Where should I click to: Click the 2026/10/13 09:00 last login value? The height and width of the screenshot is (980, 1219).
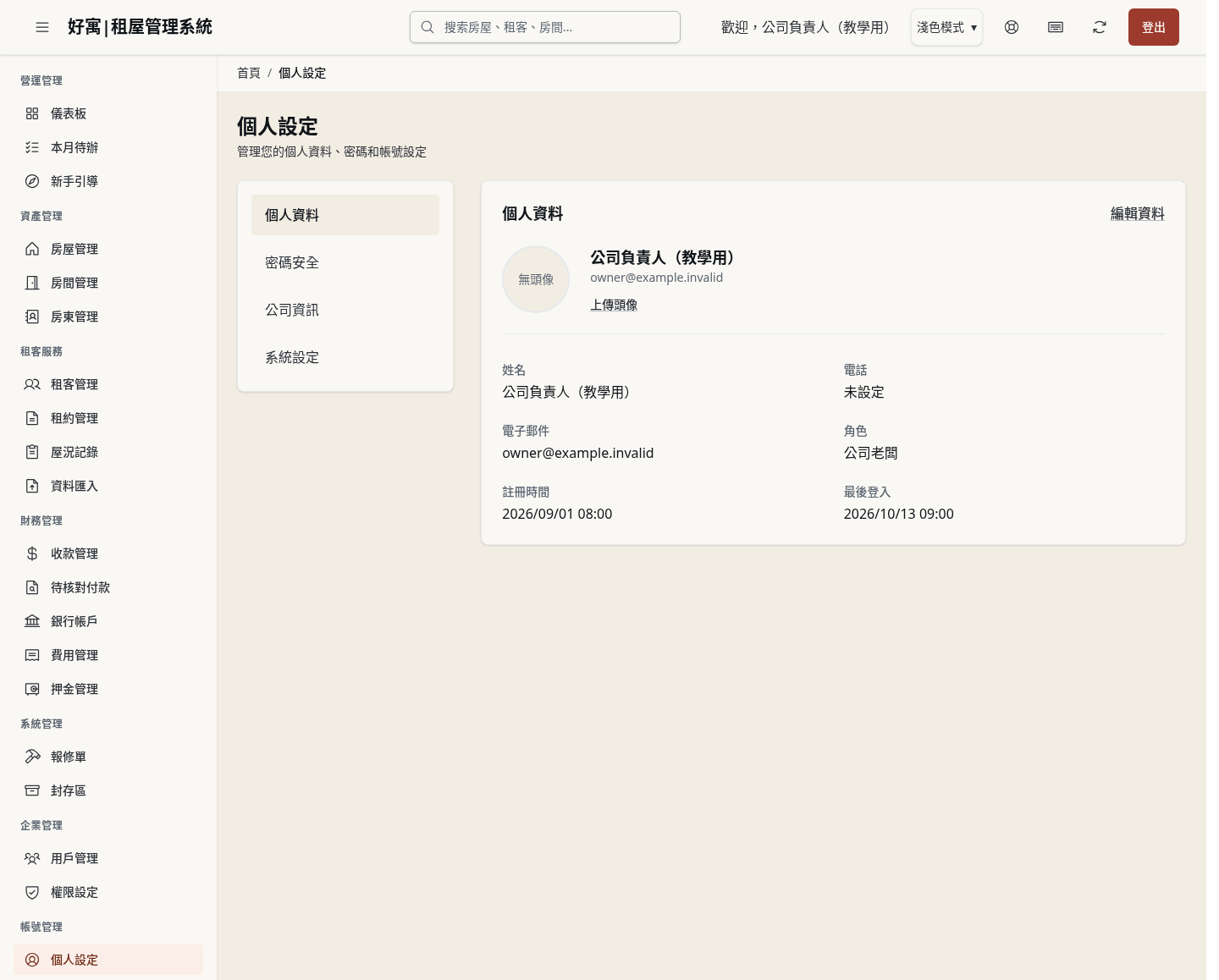coord(899,514)
